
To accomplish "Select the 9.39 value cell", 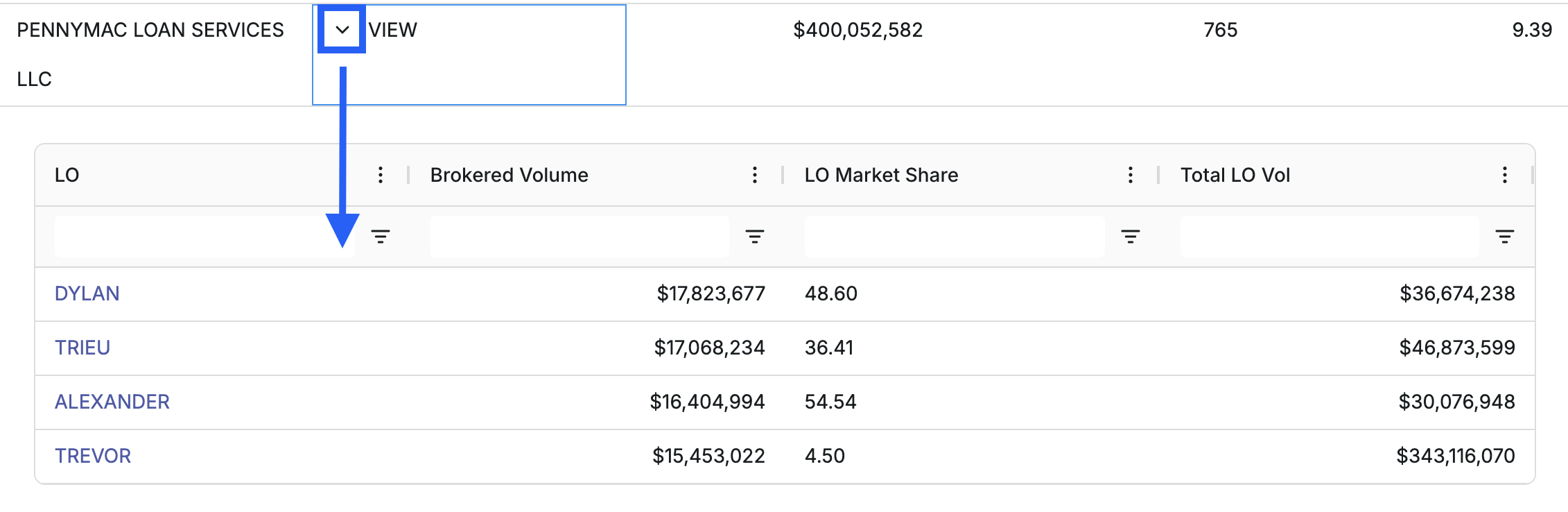I will pos(1532,30).
